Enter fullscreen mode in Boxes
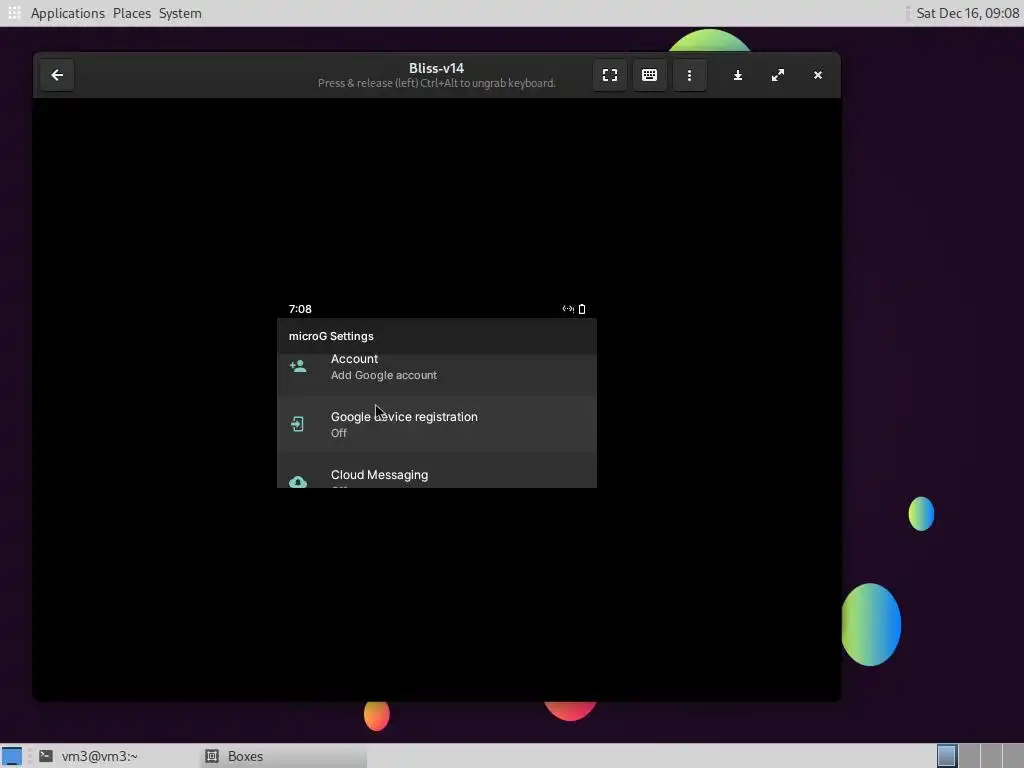Screen dimensions: 1024x768 tap(609, 75)
